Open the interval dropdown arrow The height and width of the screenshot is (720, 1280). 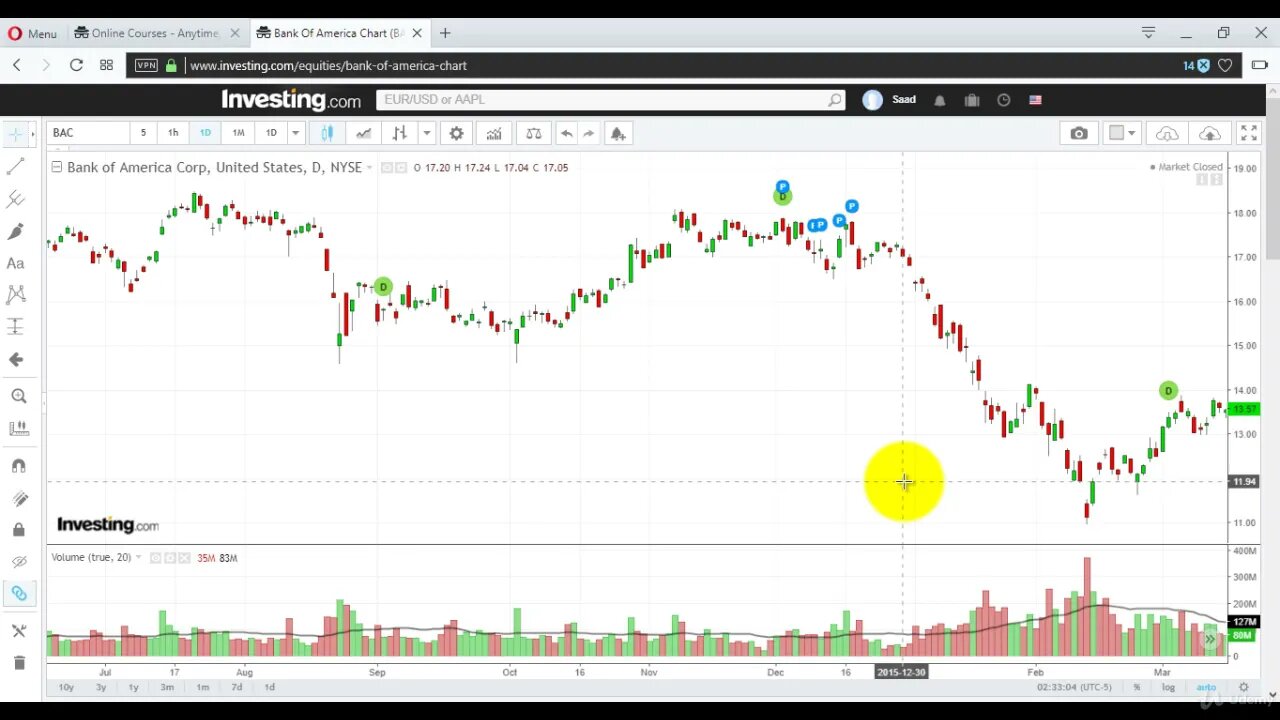295,133
